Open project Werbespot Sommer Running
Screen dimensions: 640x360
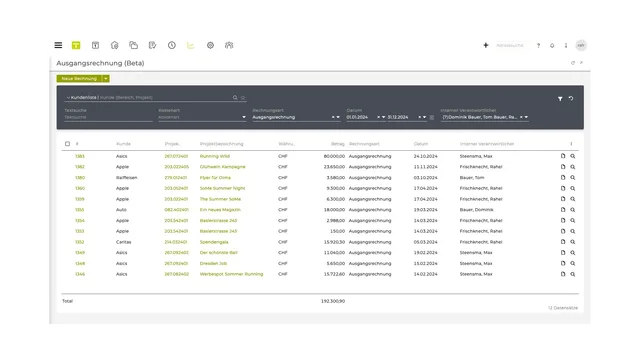(231, 274)
